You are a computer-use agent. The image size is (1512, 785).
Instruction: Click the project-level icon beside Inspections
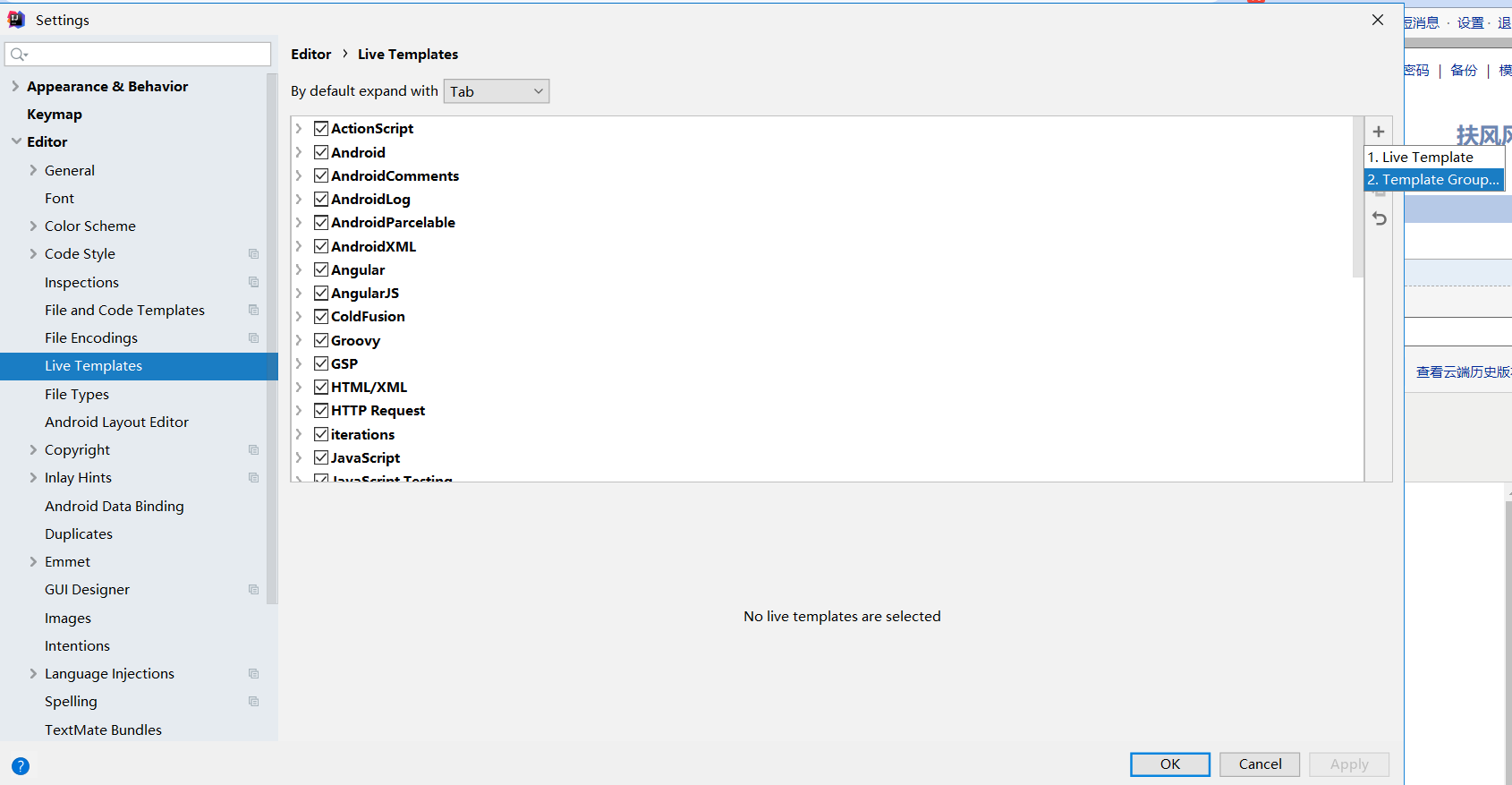pyautogui.click(x=254, y=282)
